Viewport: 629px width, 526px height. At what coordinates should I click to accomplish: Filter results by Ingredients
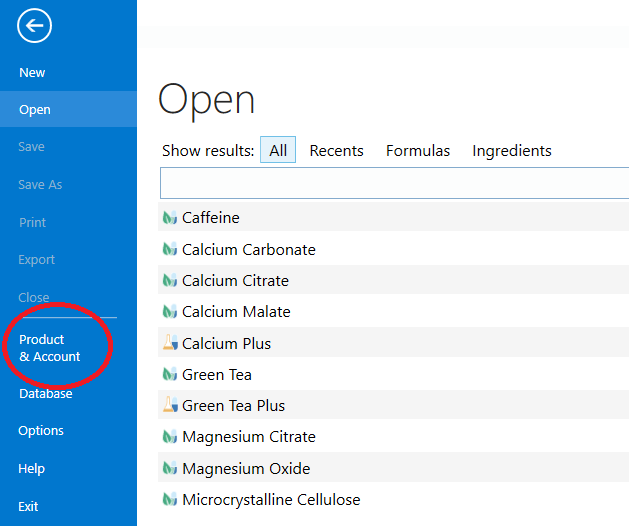pos(511,151)
